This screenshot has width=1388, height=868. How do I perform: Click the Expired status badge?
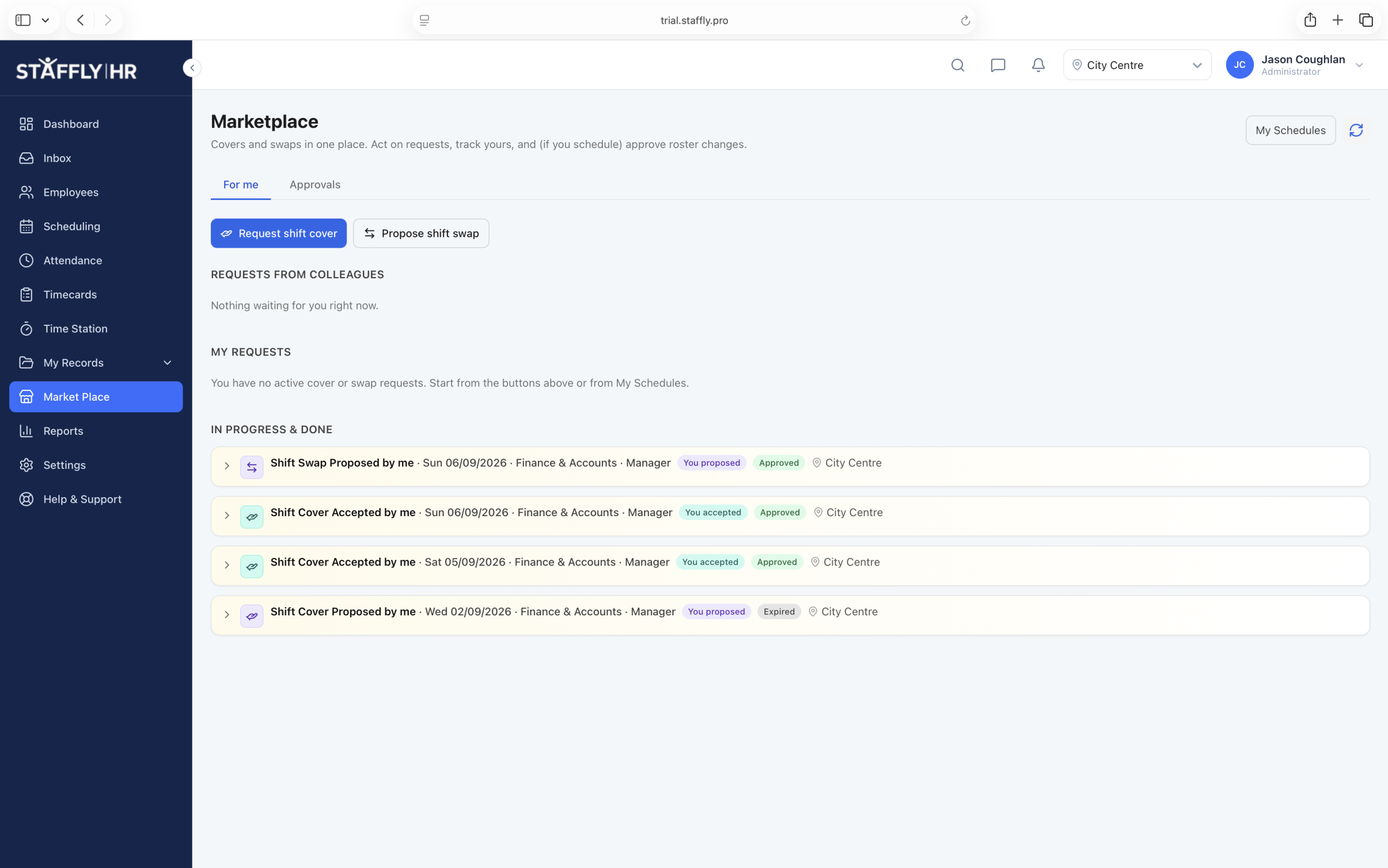click(x=779, y=612)
